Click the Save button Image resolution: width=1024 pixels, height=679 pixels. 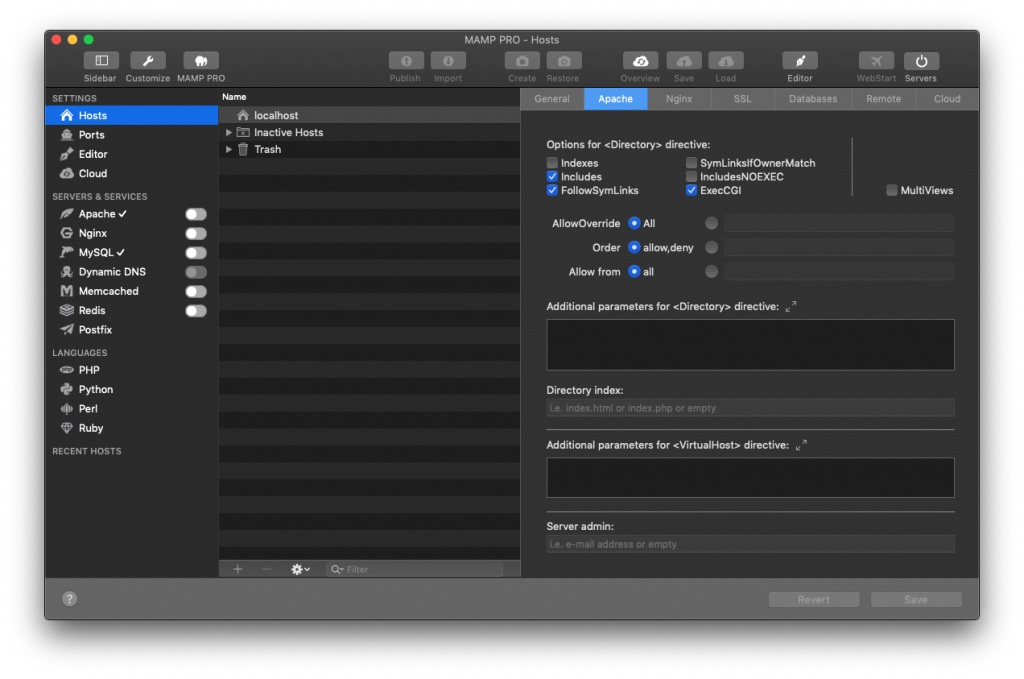pyautogui.click(x=915, y=599)
